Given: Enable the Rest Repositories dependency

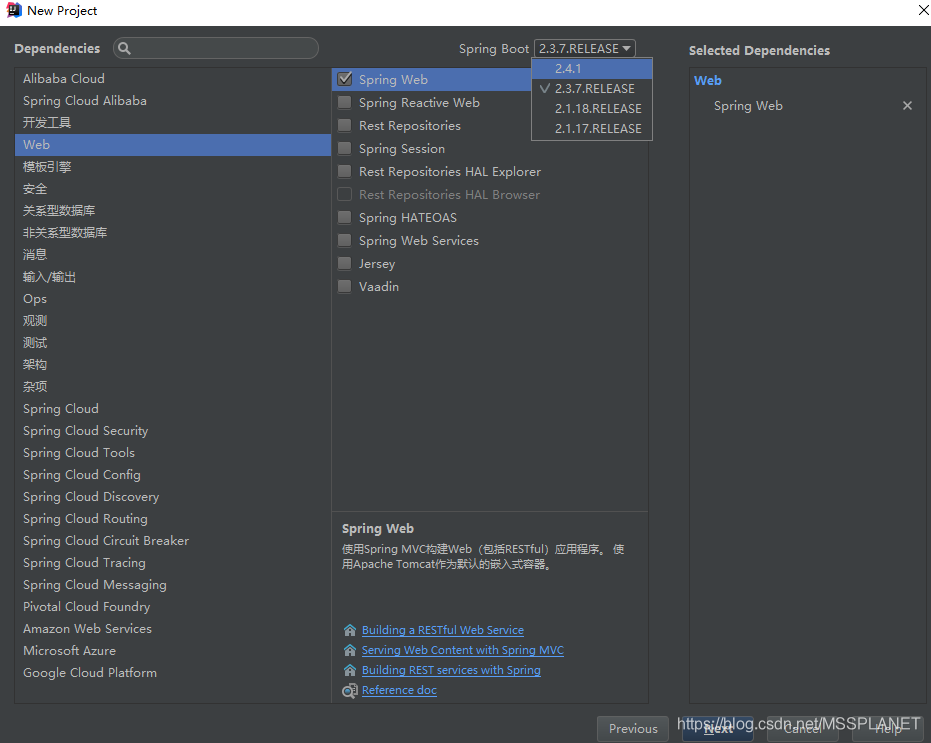Looking at the screenshot, I should coord(344,125).
